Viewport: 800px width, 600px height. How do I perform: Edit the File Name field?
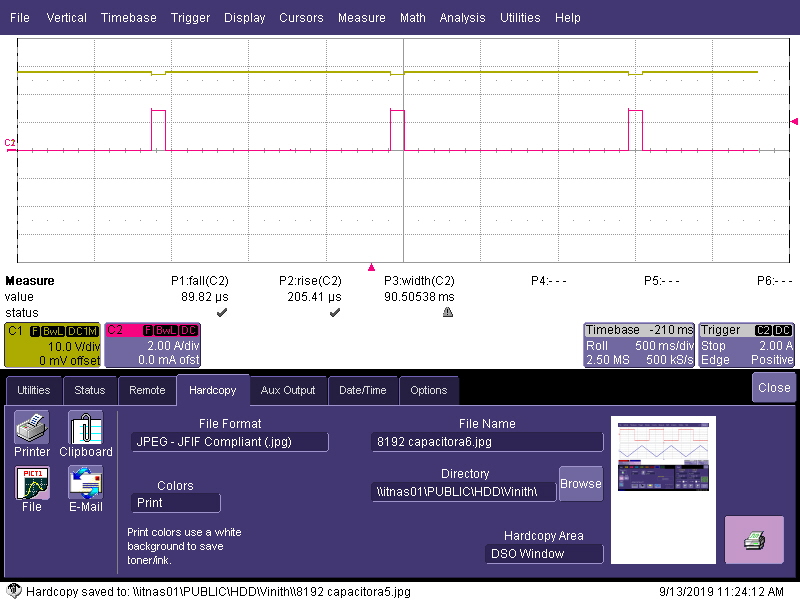(x=487, y=442)
